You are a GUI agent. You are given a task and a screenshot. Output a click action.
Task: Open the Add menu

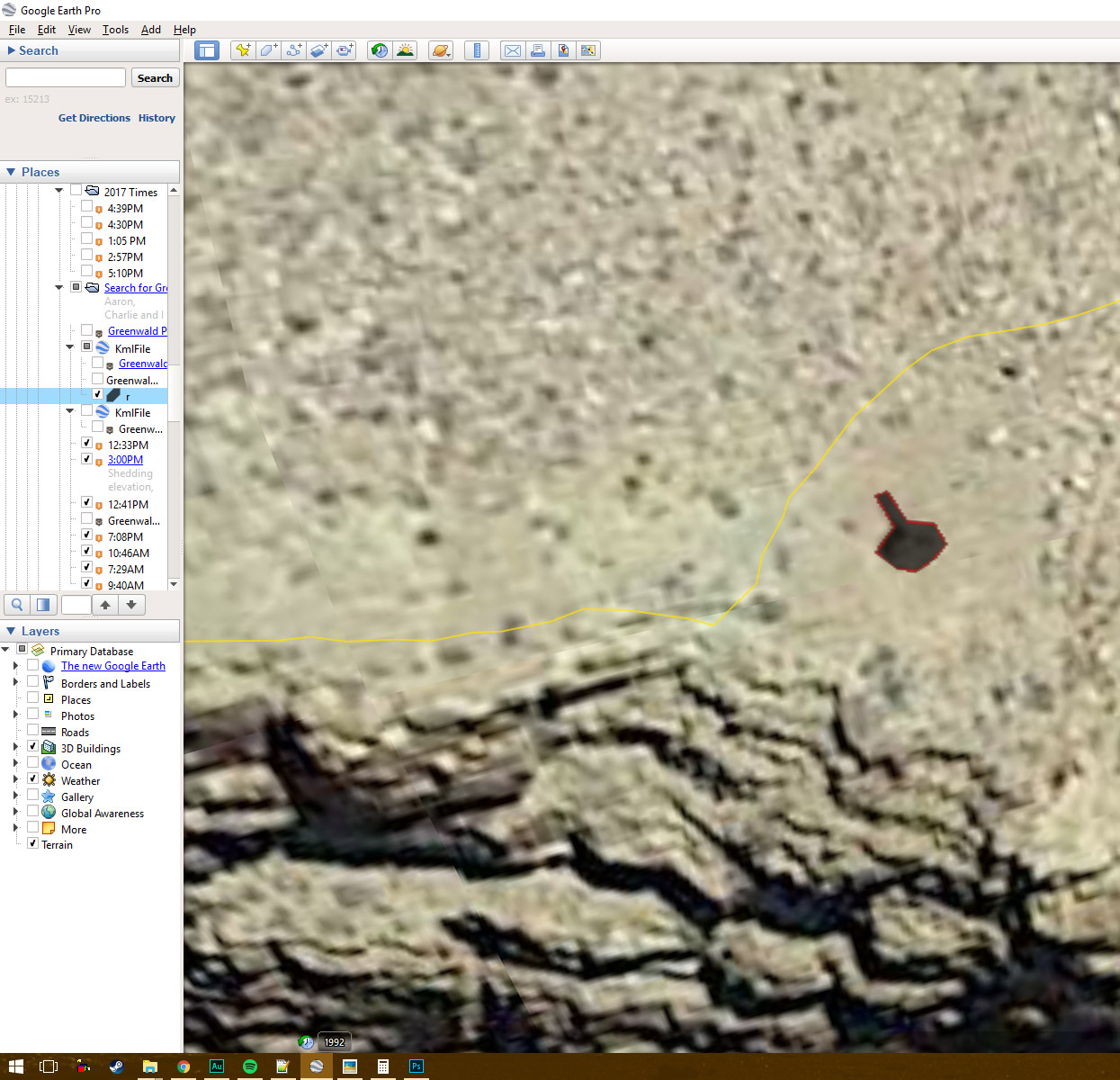(x=151, y=30)
